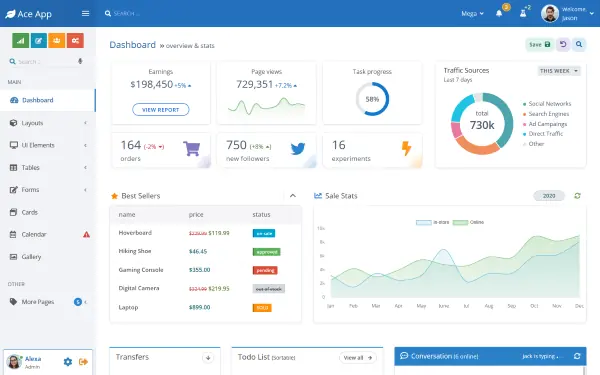
Task: Click Jason's profile avatar
Action: click(x=550, y=13)
